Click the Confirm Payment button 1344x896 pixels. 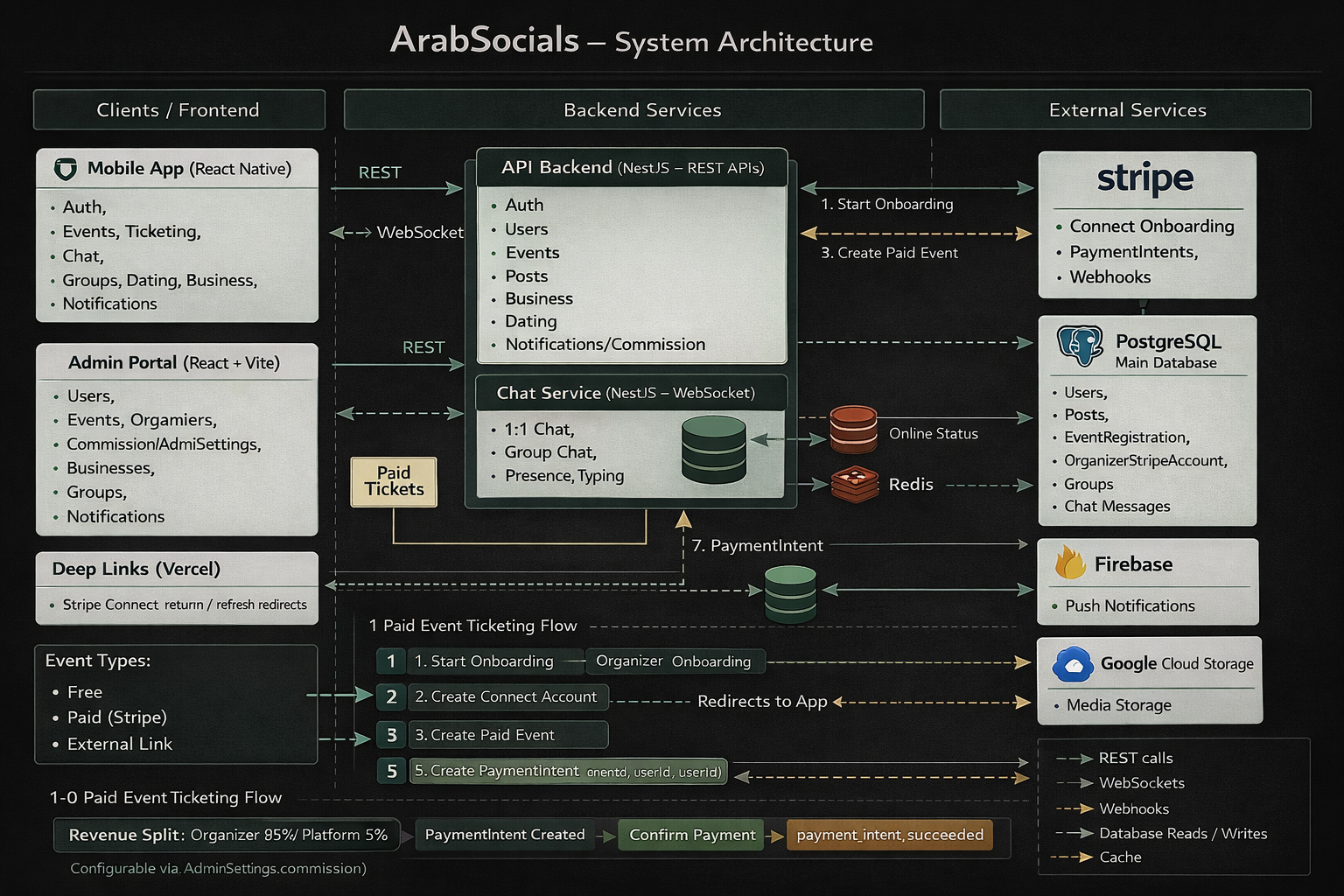[690, 835]
